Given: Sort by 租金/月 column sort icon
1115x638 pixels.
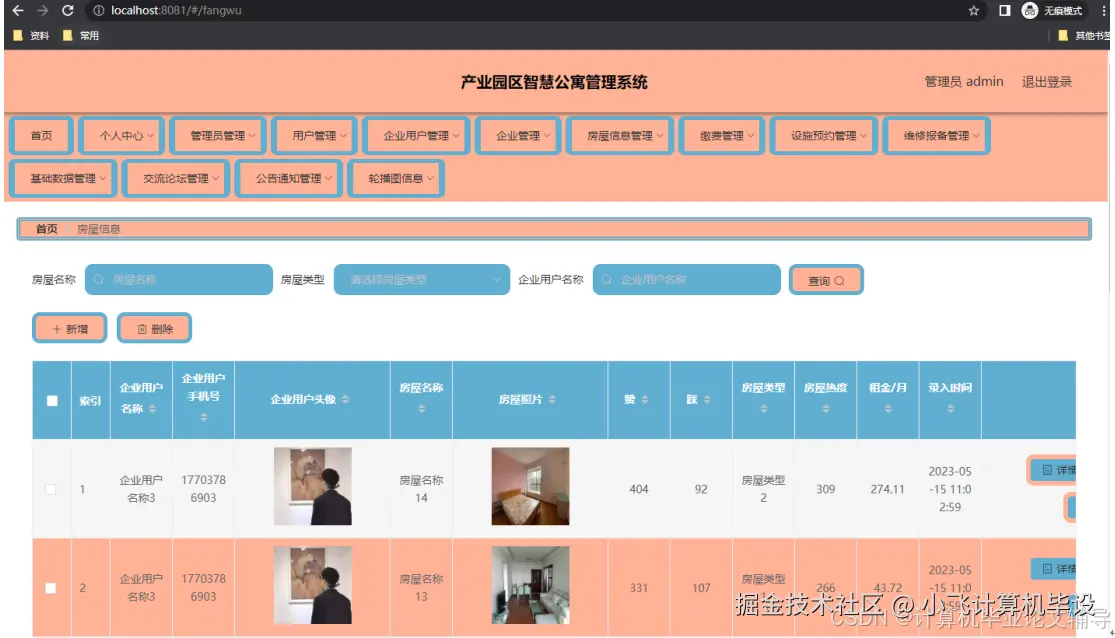Looking at the screenshot, I should point(887,409).
